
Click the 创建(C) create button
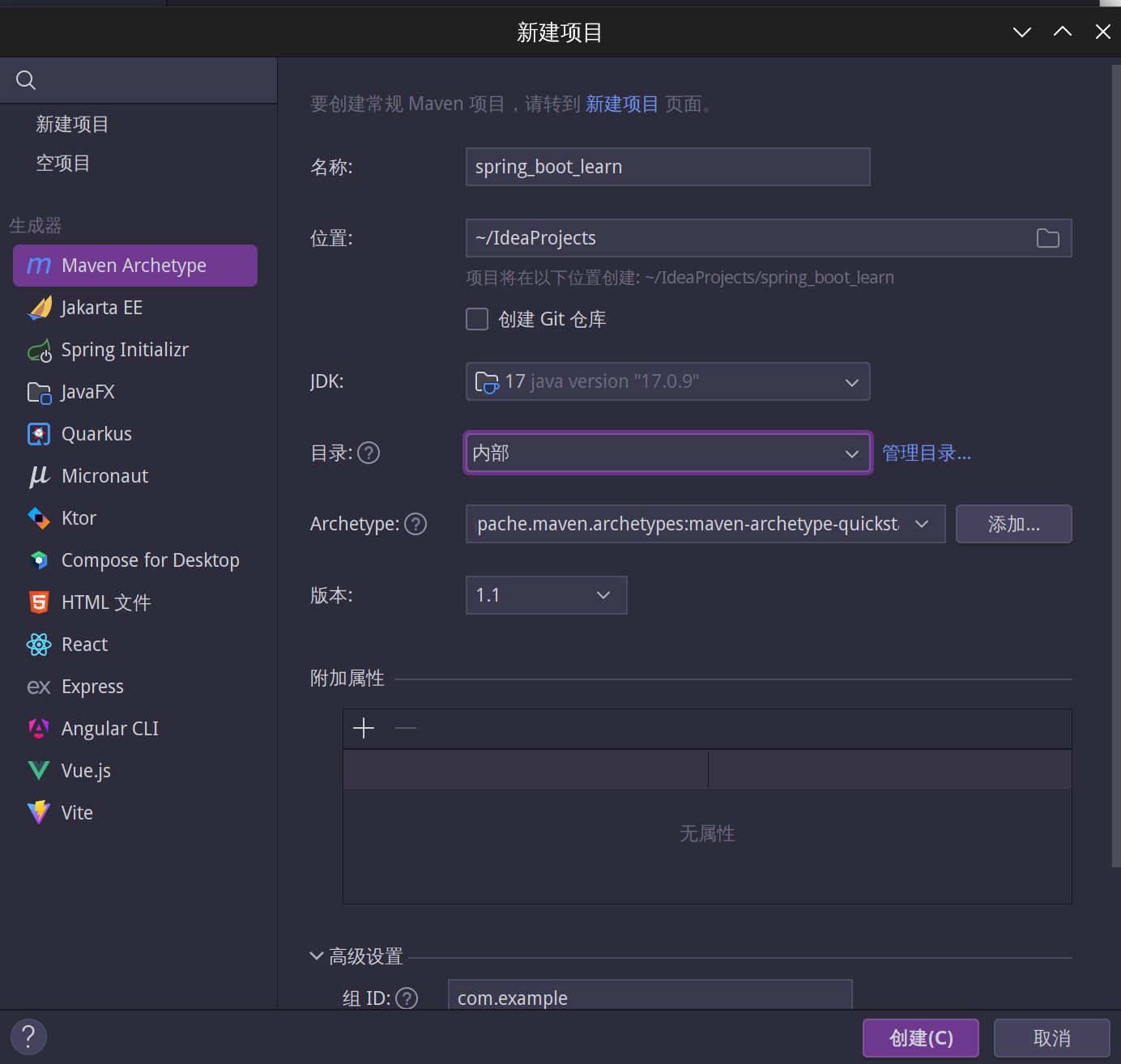(x=920, y=1038)
